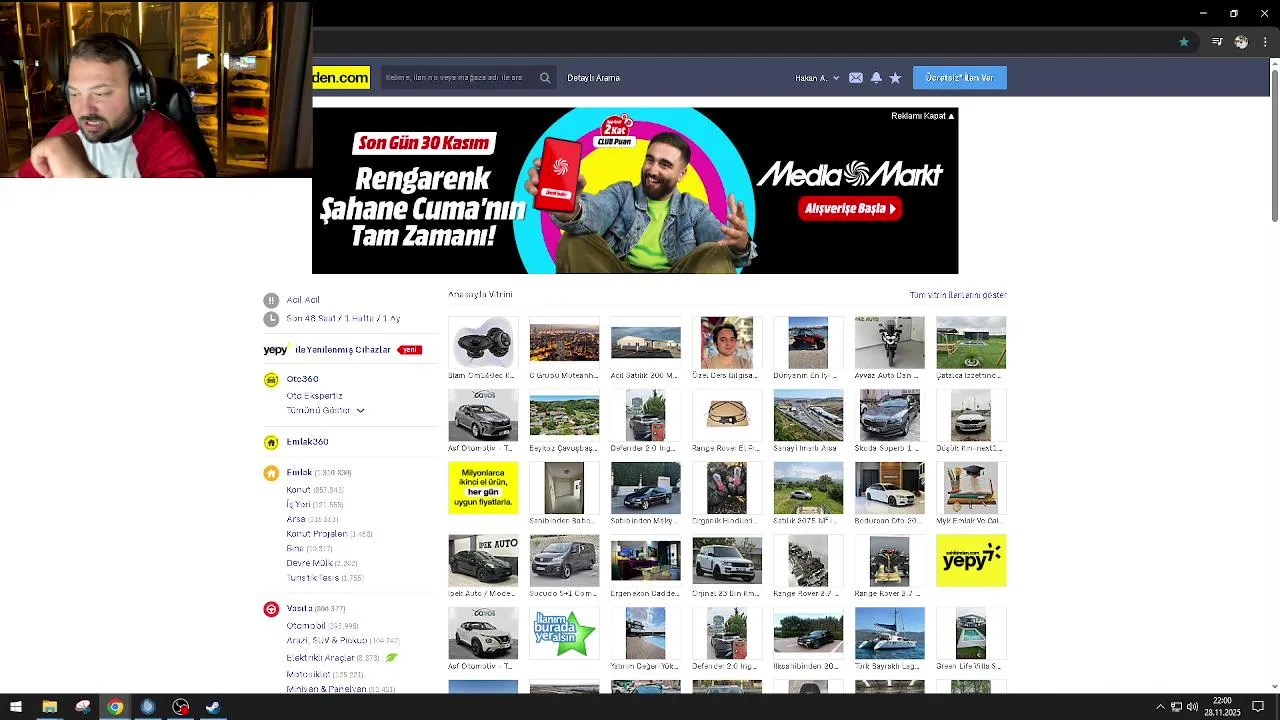Open the messages envelope icon
Image resolution: width=1280 pixels, height=720 pixels.
856,78
